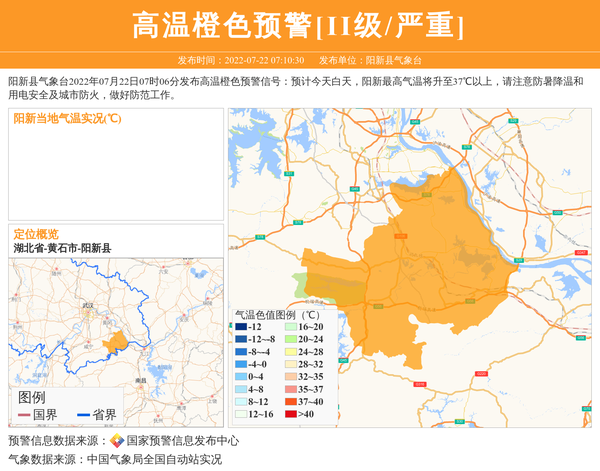Click the 中国气象局全国自动站实况 source text
The image size is (600, 471).
(x=154, y=459)
